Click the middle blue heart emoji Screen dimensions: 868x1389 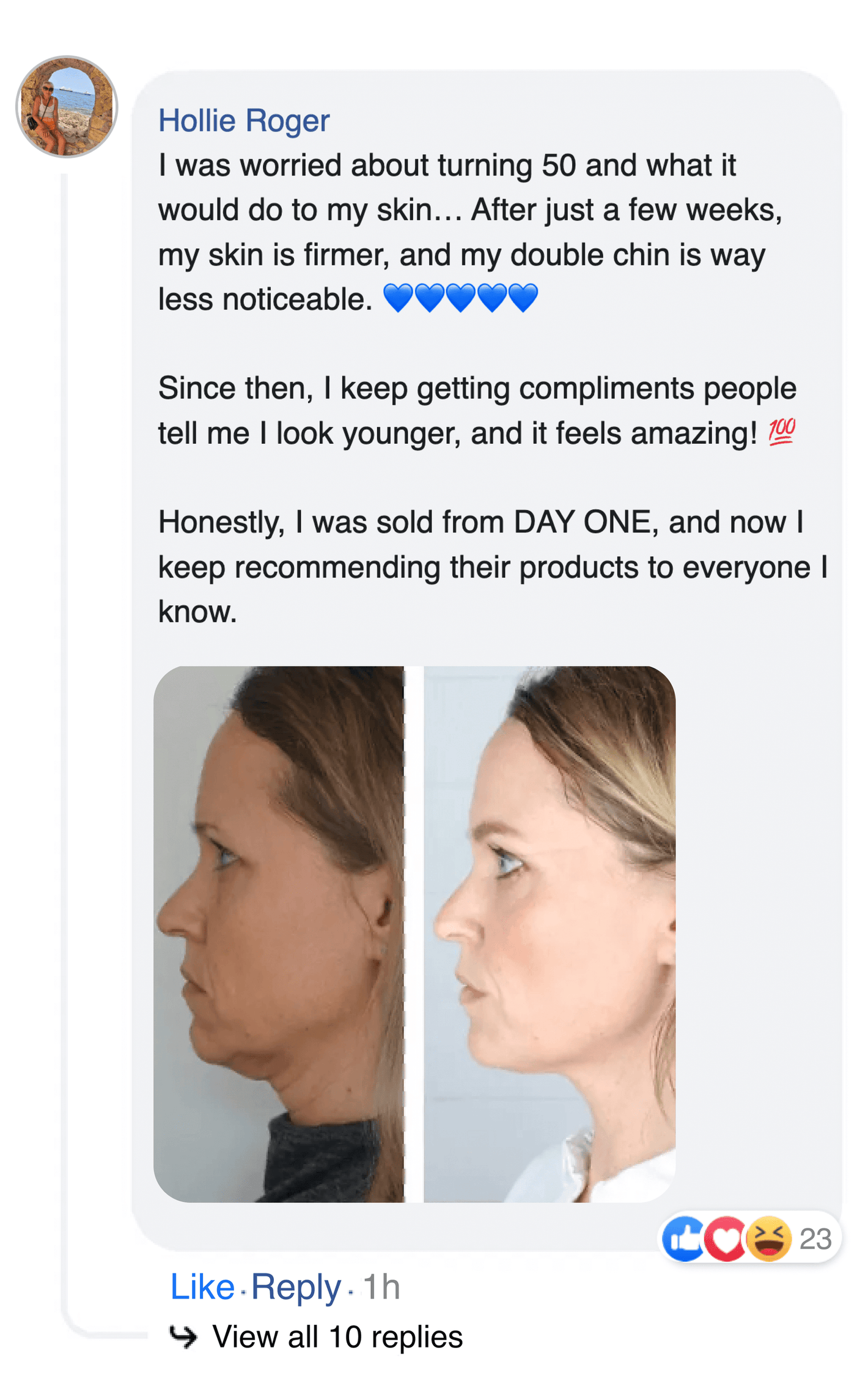[x=460, y=298]
